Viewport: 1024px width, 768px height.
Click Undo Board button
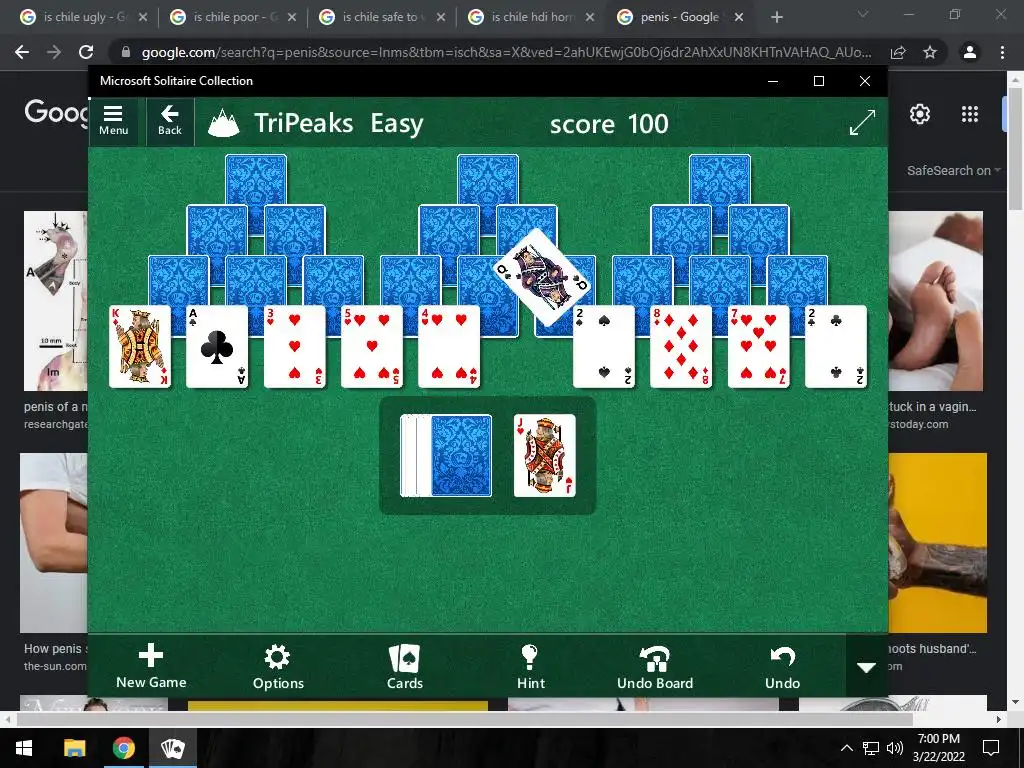[655, 667]
